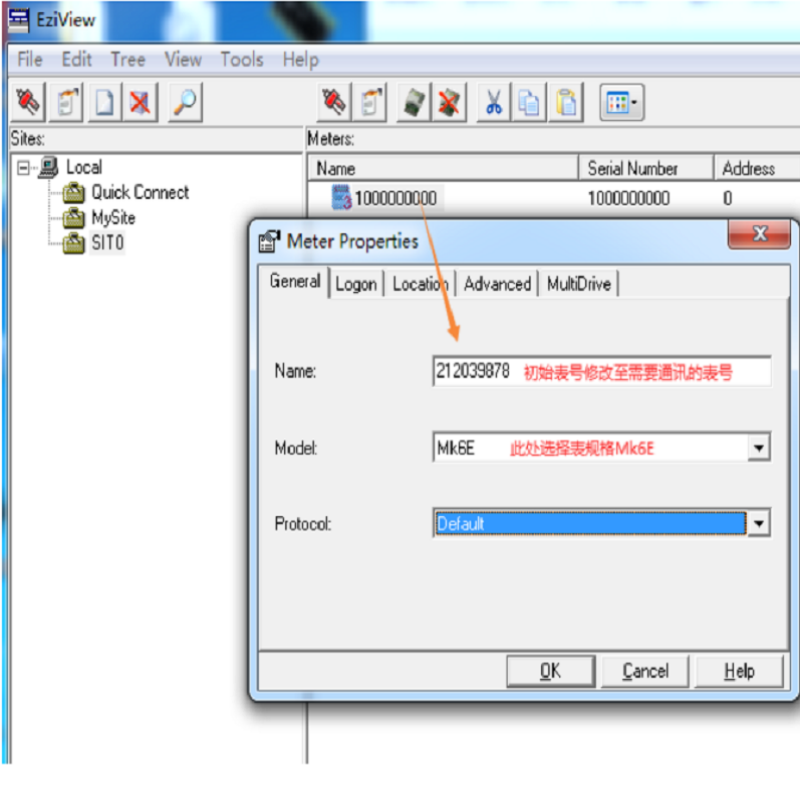Switch to the Logon tab

356,284
